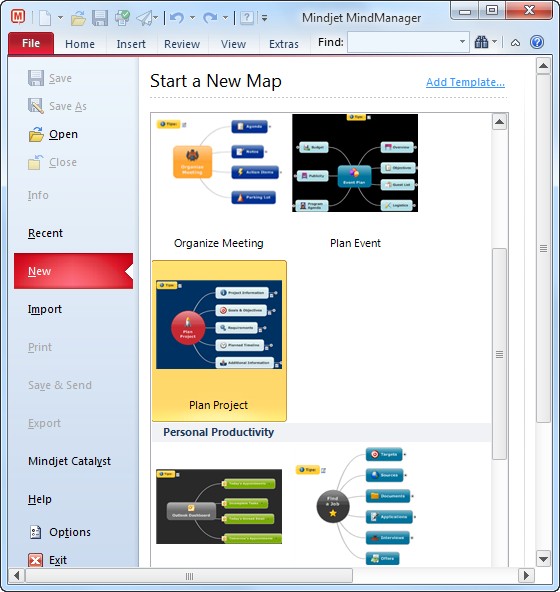This screenshot has width=560, height=592.
Task: Click the Organize Meeting template label text
Action: (219, 244)
